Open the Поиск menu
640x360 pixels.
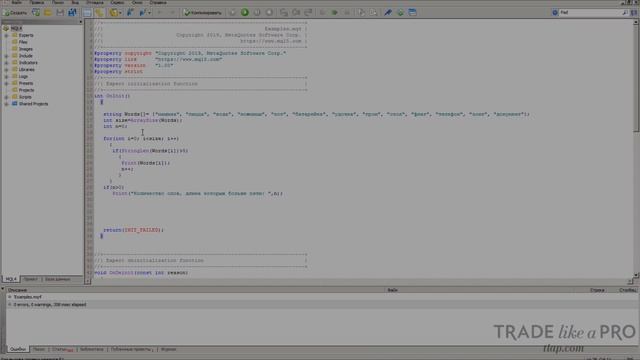58,2
